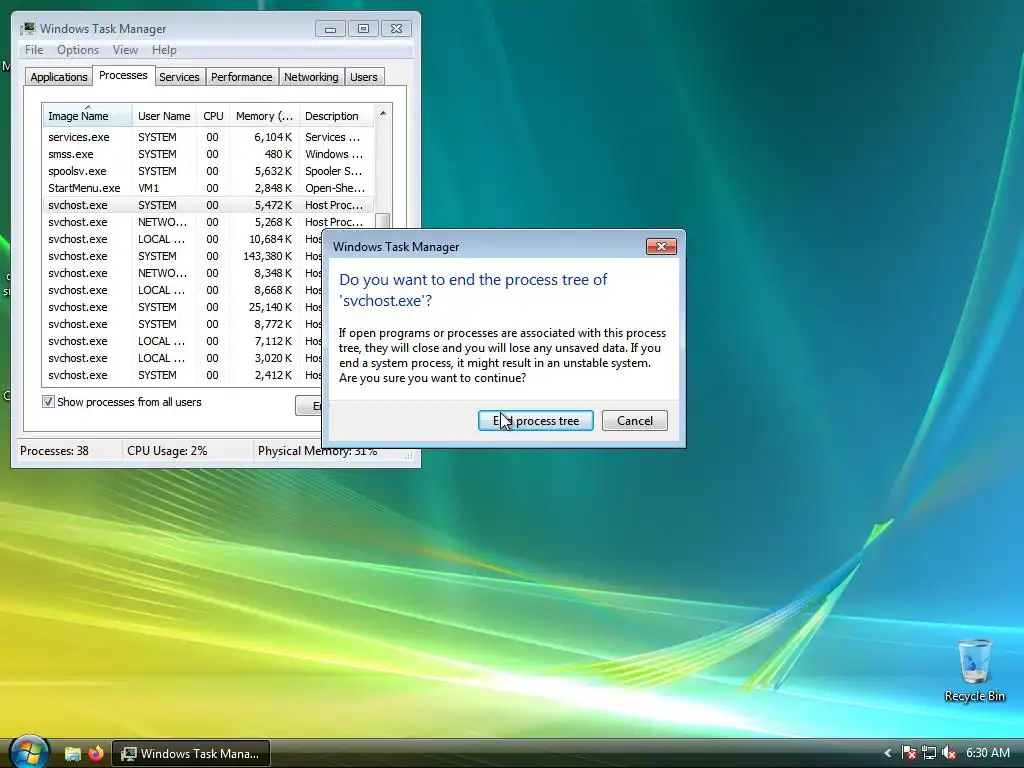Click the network tray icon
The image size is (1024, 768).
point(929,754)
